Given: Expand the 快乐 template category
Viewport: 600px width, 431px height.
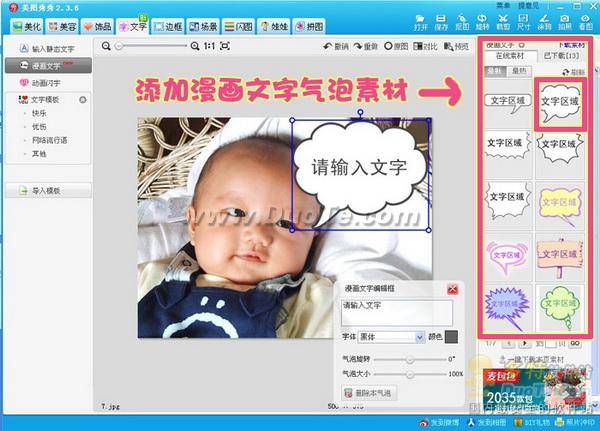Looking at the screenshot, I should (x=38, y=114).
